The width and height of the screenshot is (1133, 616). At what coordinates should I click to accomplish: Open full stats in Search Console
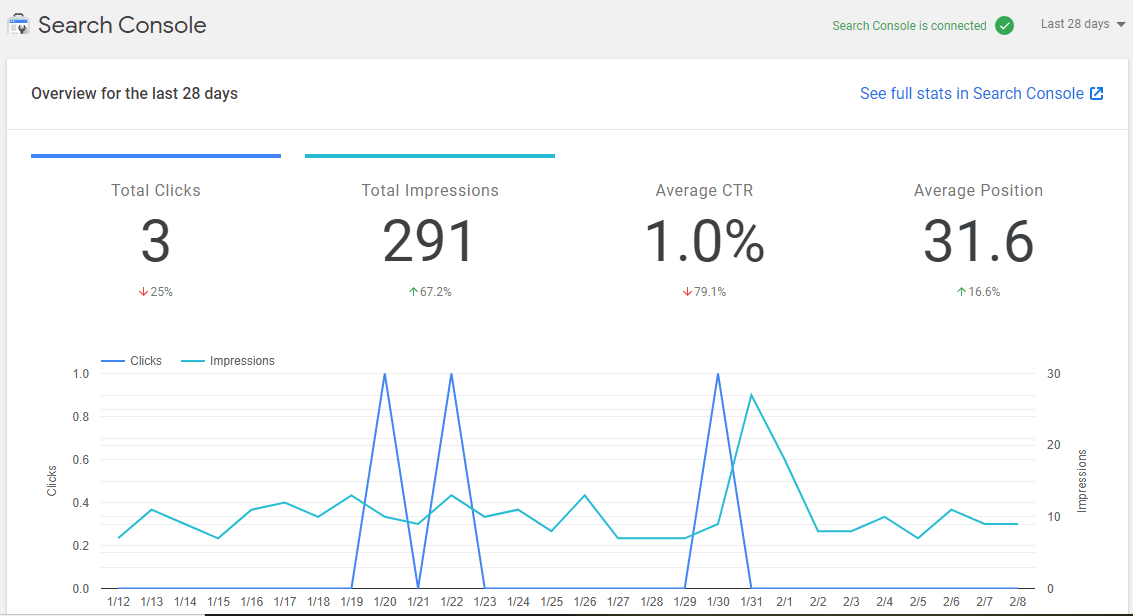pos(971,92)
